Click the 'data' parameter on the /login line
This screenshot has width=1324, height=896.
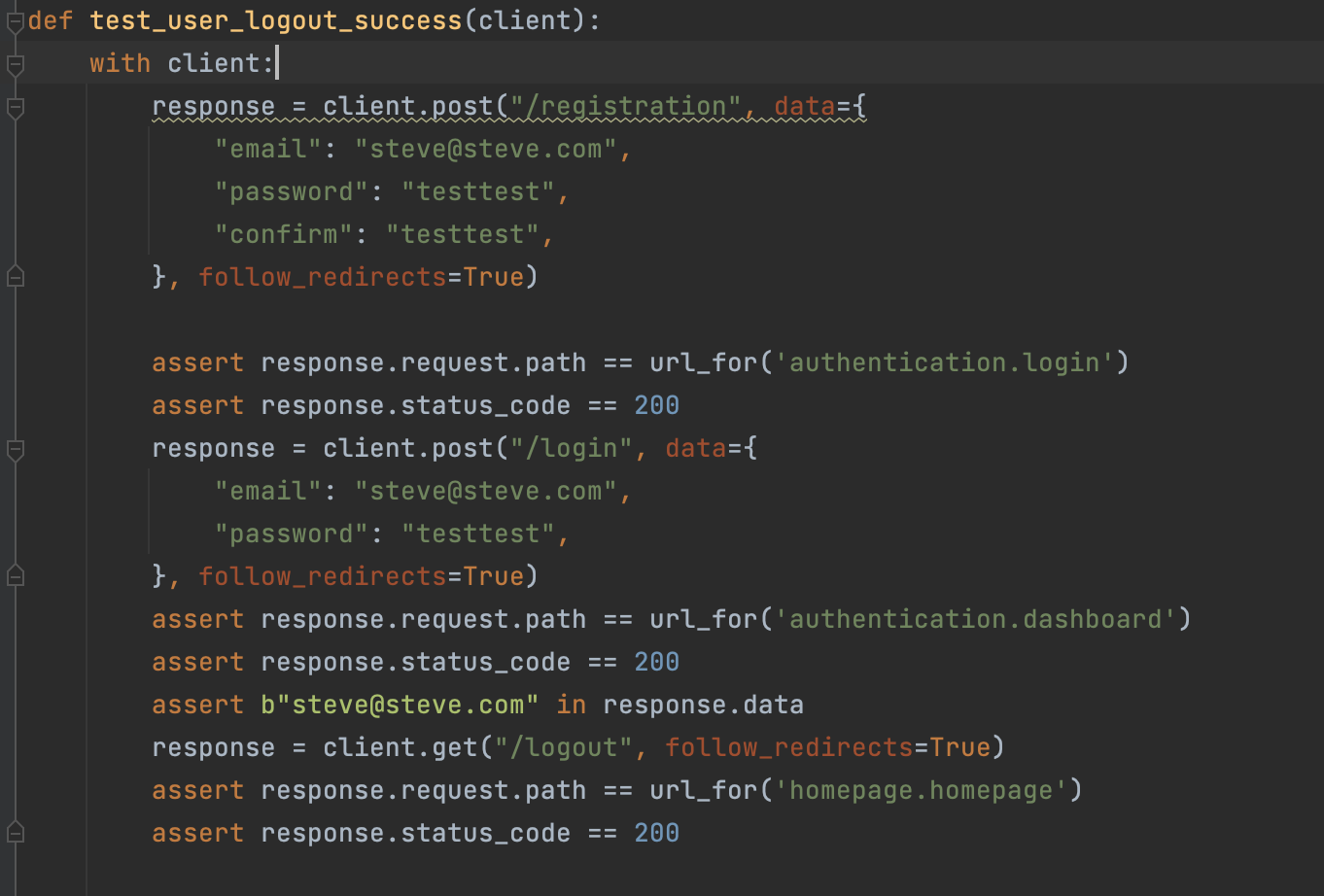[x=696, y=449]
